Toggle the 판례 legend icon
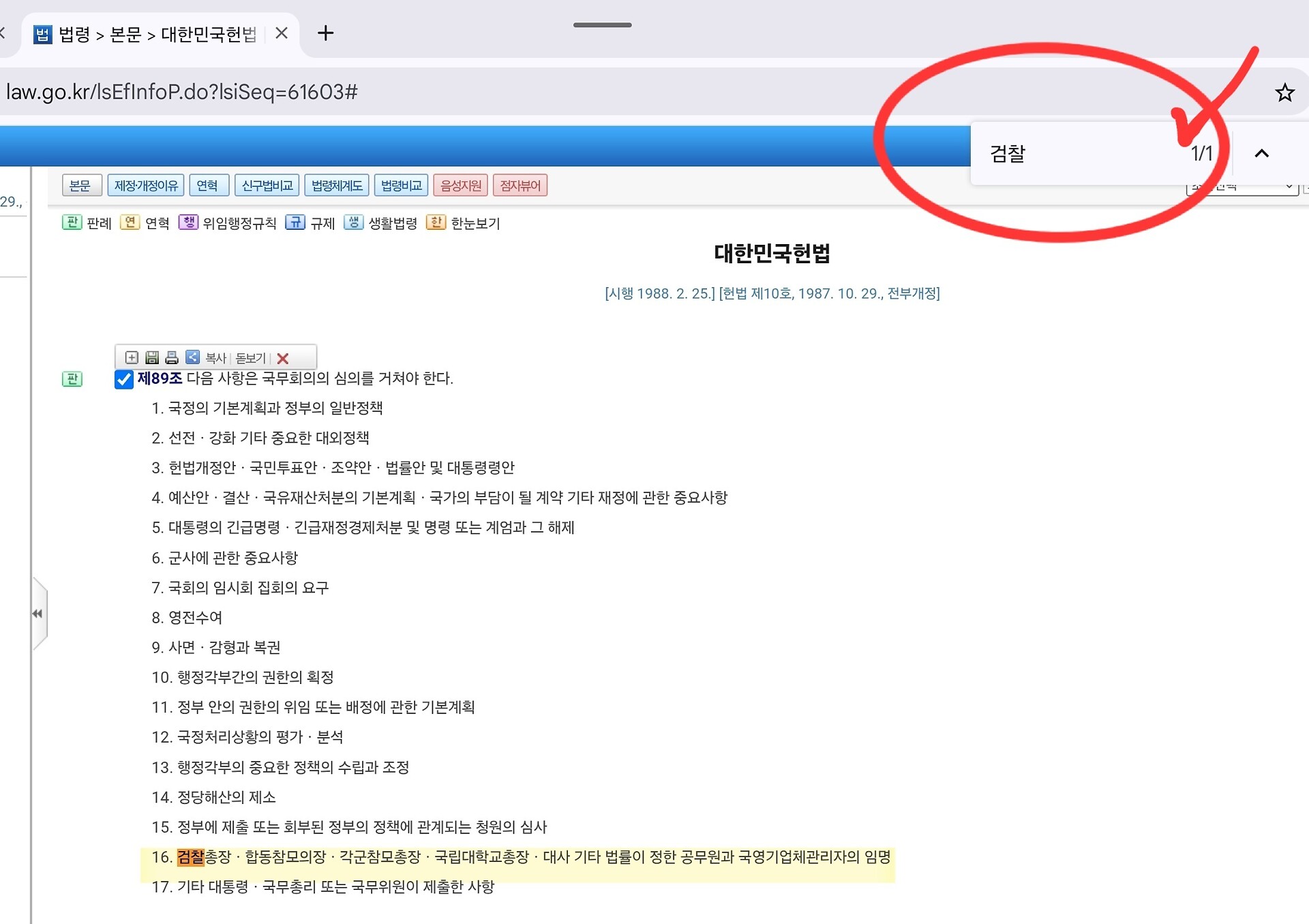Screen dimensions: 1309x924 (x=72, y=222)
